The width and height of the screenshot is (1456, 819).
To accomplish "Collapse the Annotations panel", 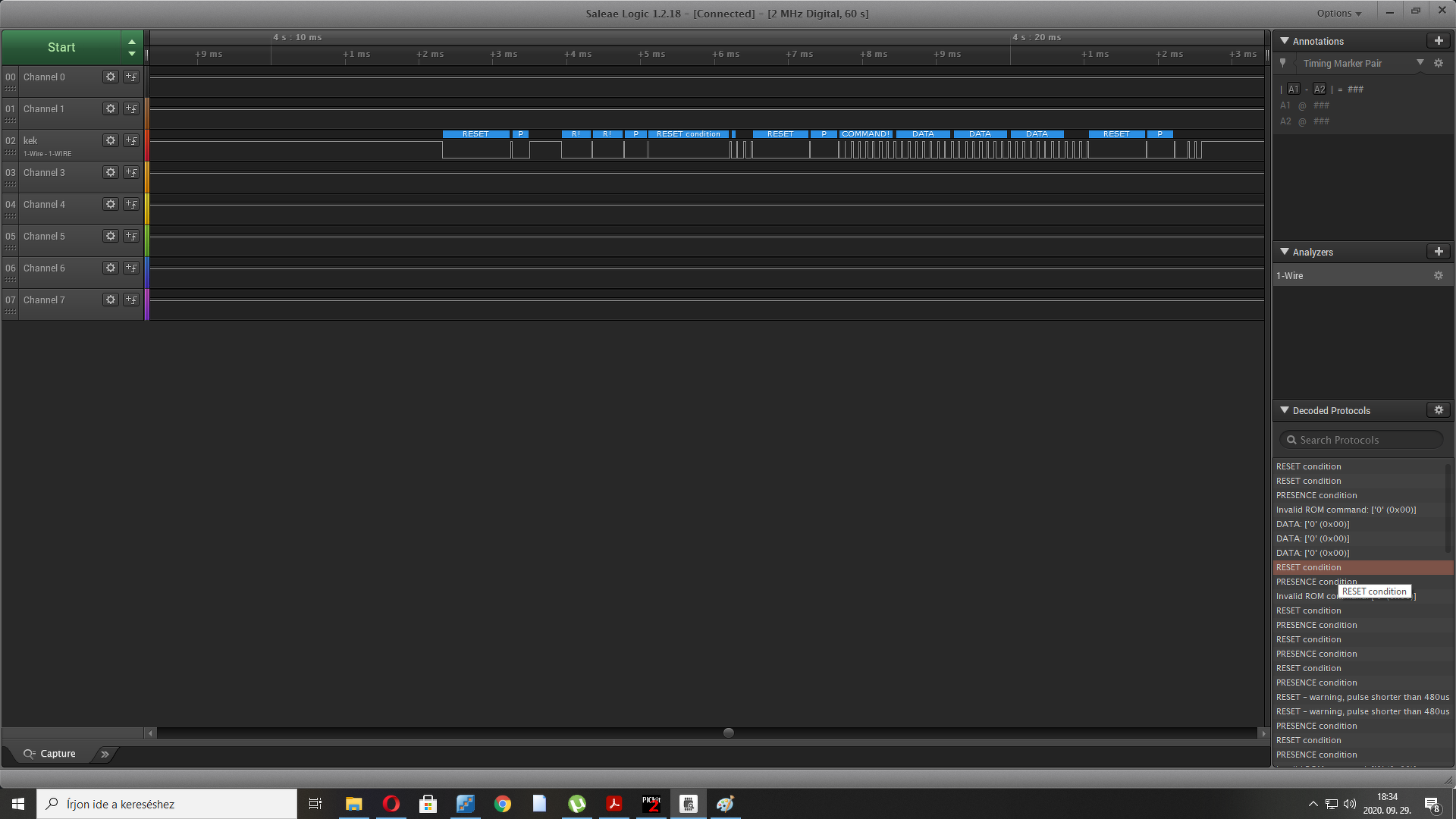I will 1285,41.
